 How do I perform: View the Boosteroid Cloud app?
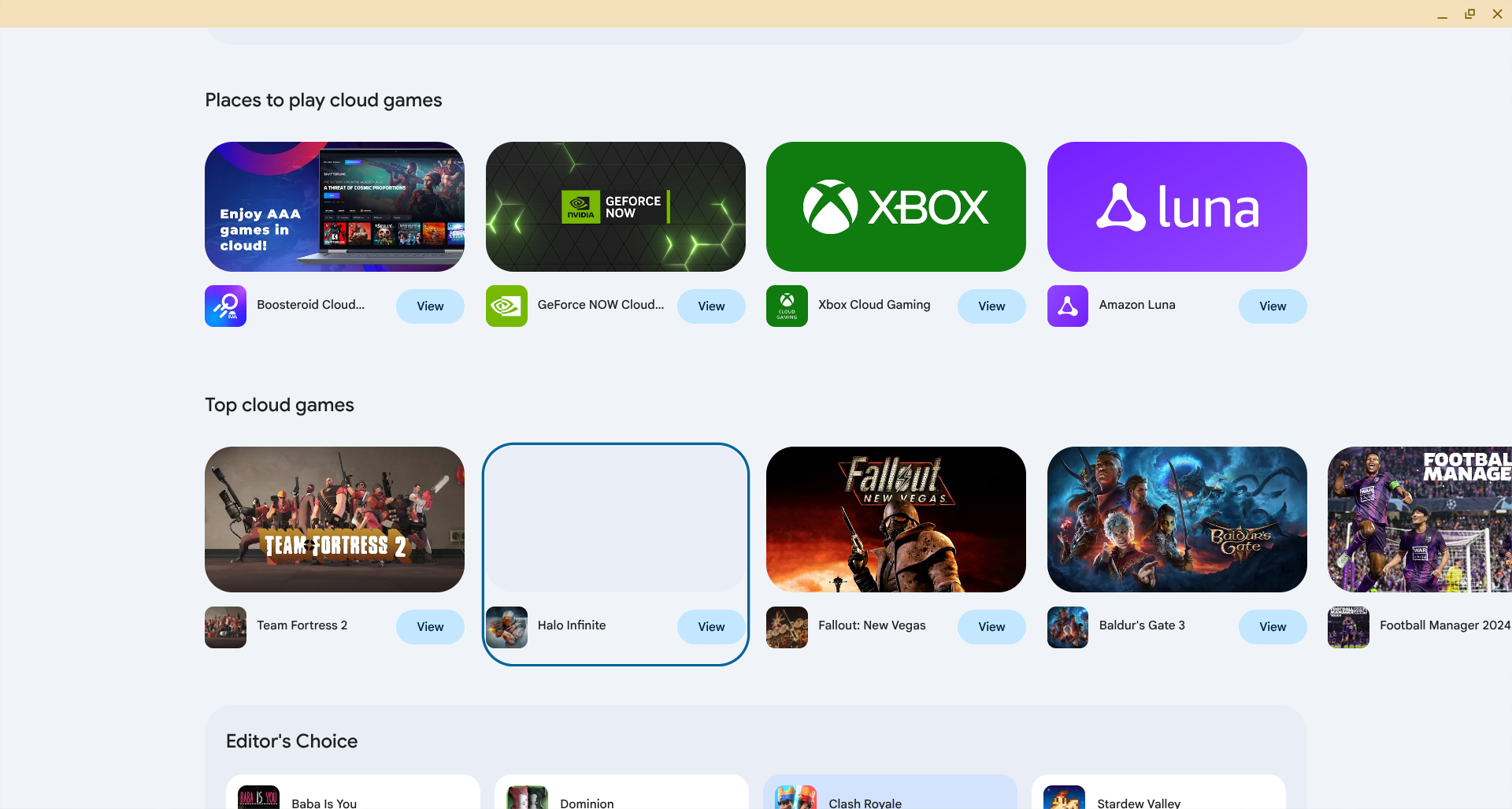430,306
